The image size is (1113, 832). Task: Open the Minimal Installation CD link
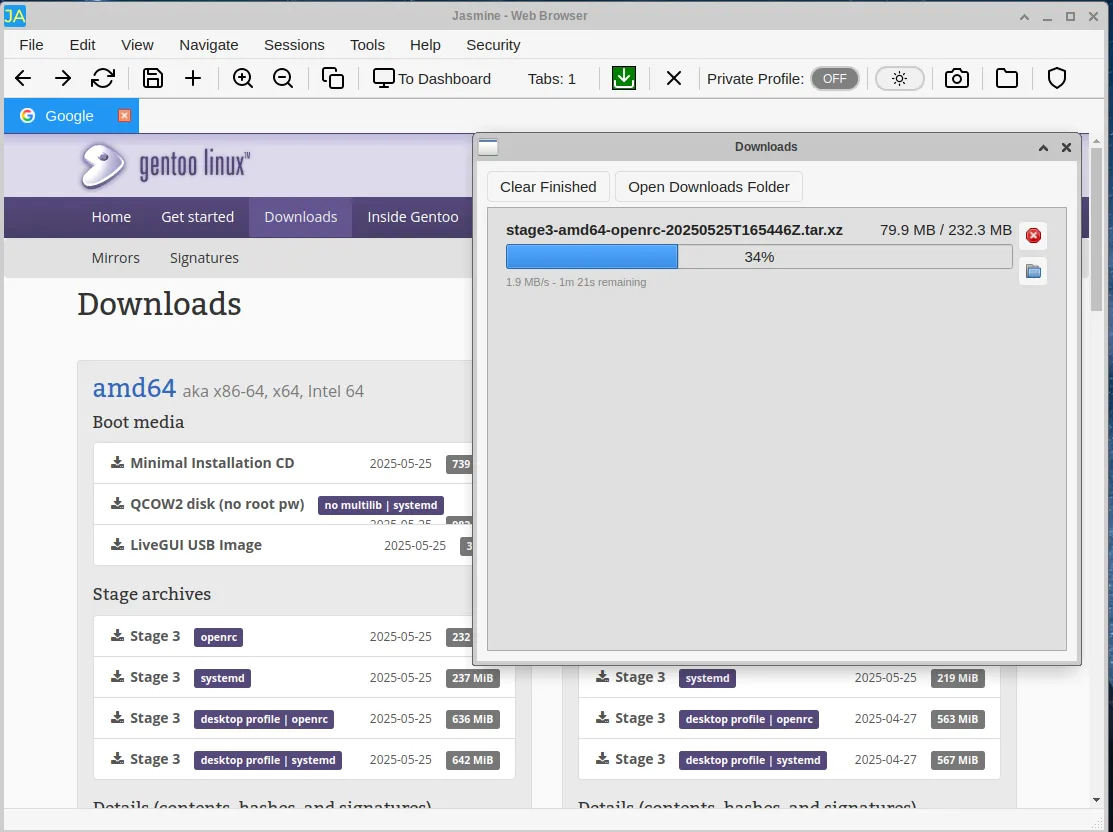click(x=212, y=463)
